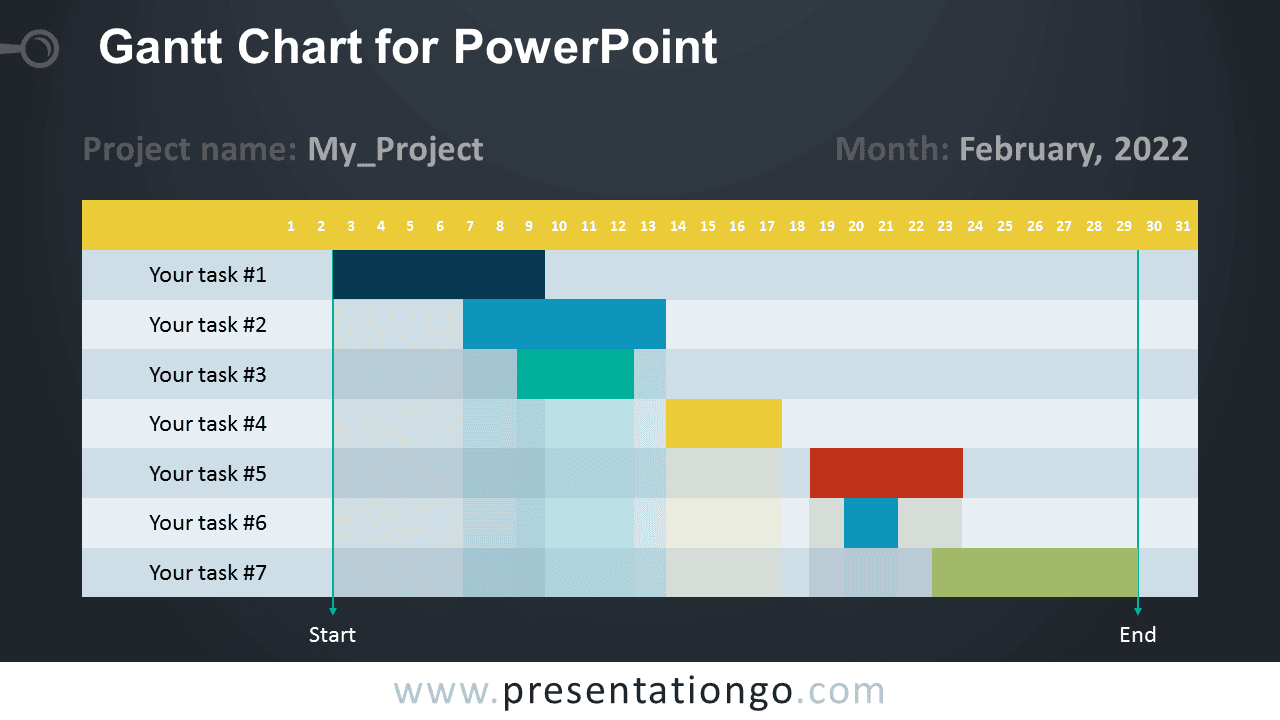This screenshot has height=720, width=1280.
Task: Click the February, 2022 month text
Action: coord(1074,150)
